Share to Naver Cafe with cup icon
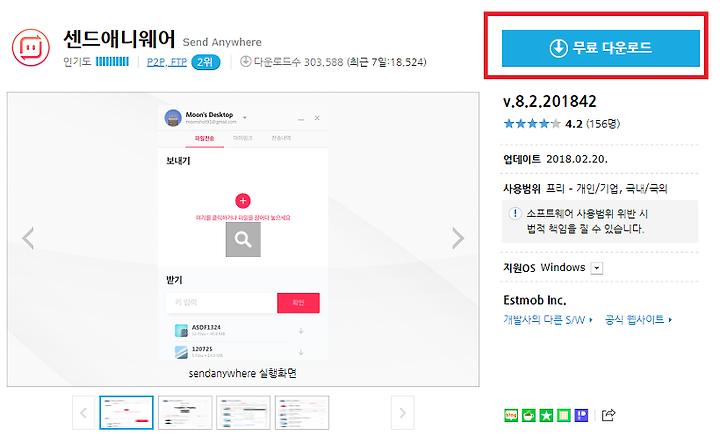720x443 pixels. [x=529, y=415]
